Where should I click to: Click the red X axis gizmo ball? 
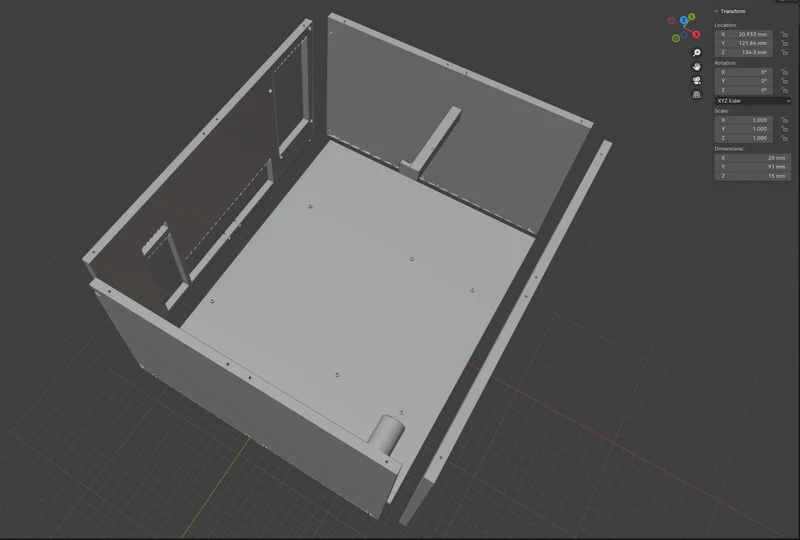(x=696, y=34)
